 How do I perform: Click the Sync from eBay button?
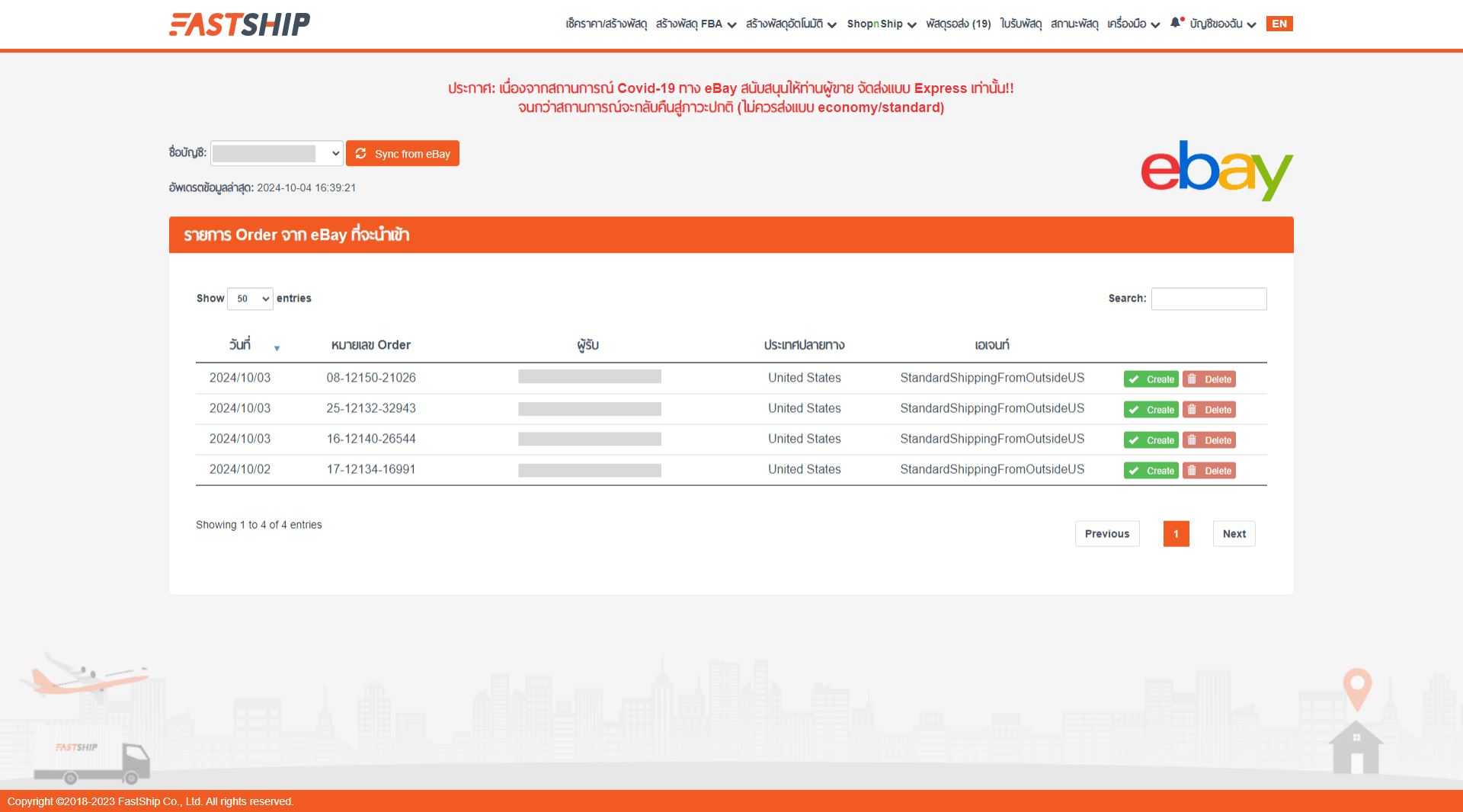pos(402,153)
